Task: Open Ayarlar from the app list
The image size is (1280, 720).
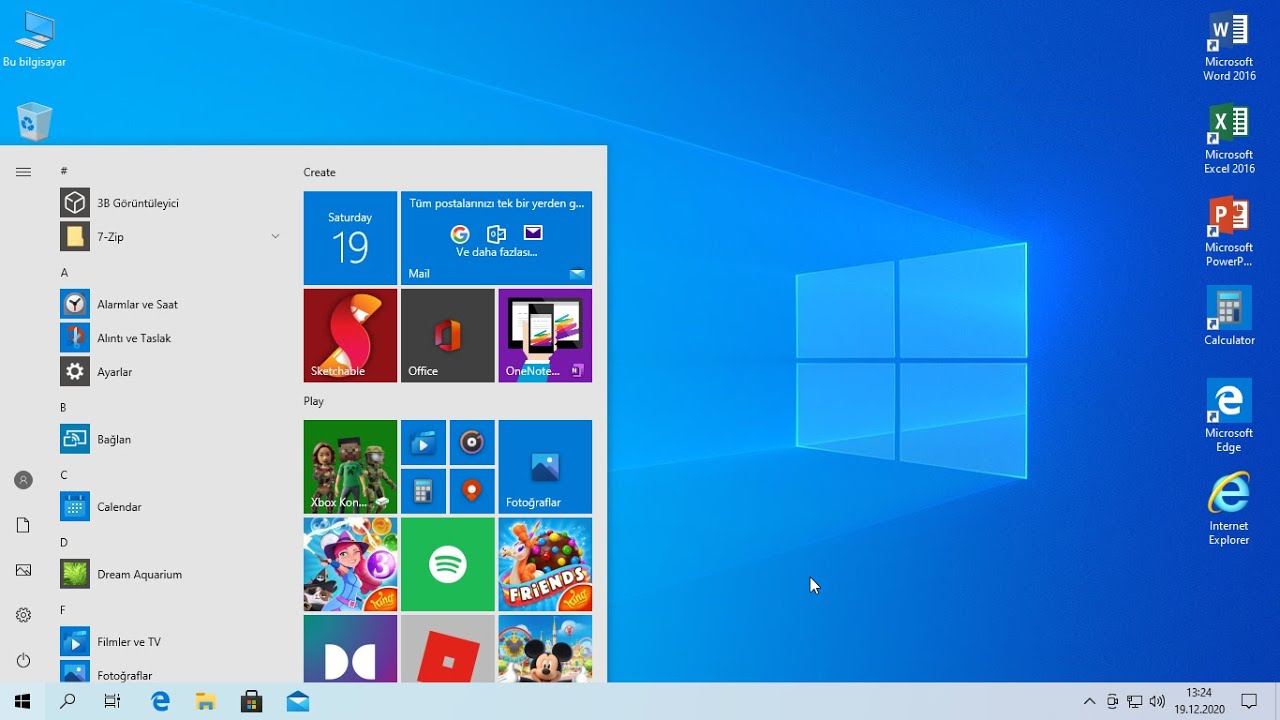Action: (x=170, y=372)
